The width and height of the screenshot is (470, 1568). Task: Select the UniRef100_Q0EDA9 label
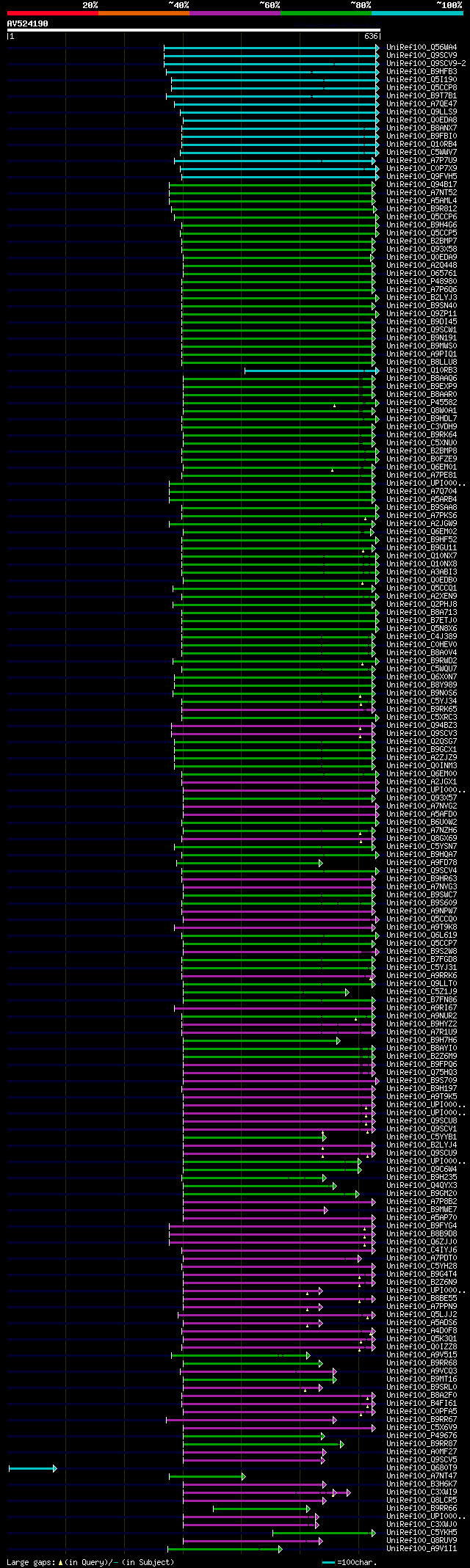coord(422,257)
